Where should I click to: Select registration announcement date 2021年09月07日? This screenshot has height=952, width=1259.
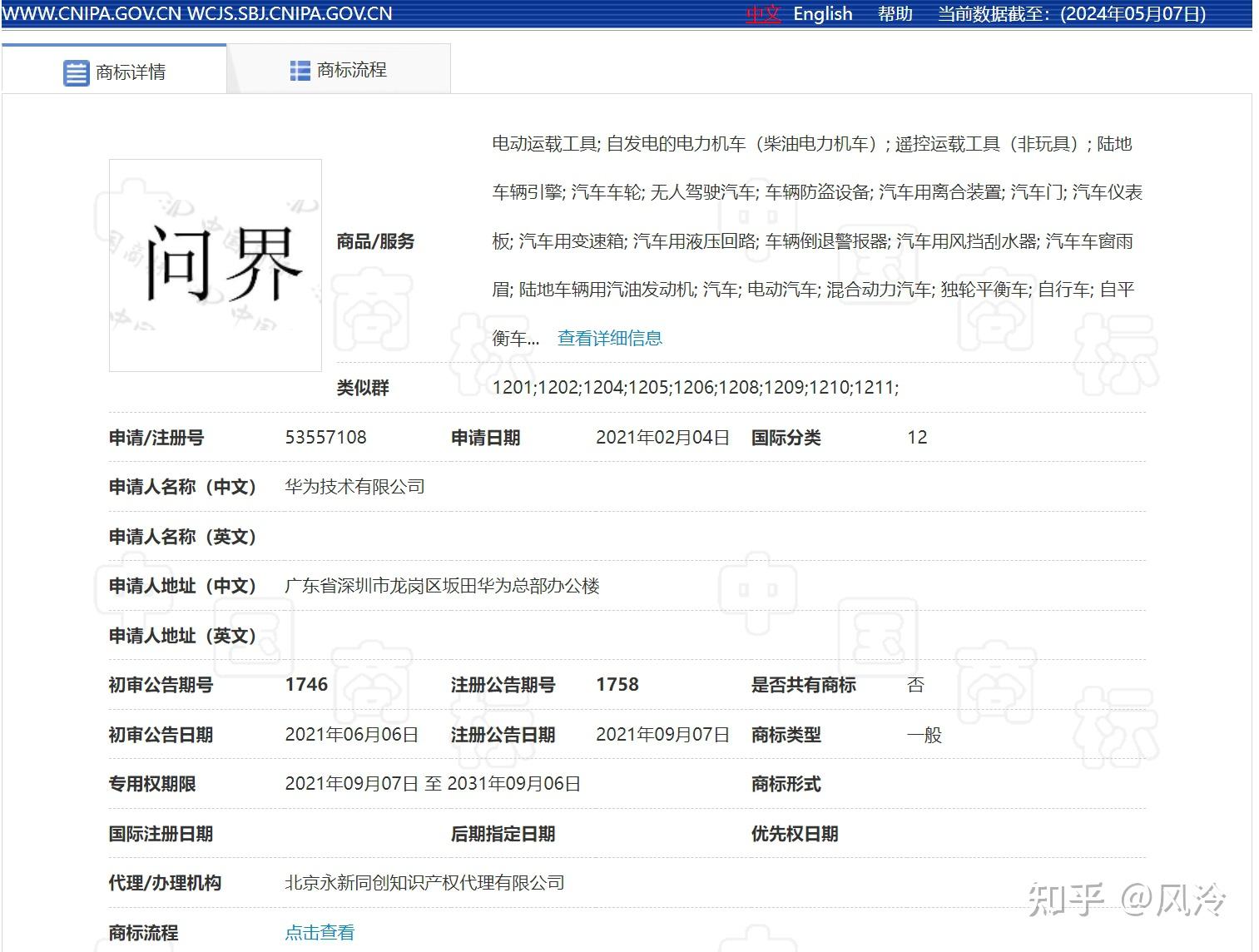(662, 734)
